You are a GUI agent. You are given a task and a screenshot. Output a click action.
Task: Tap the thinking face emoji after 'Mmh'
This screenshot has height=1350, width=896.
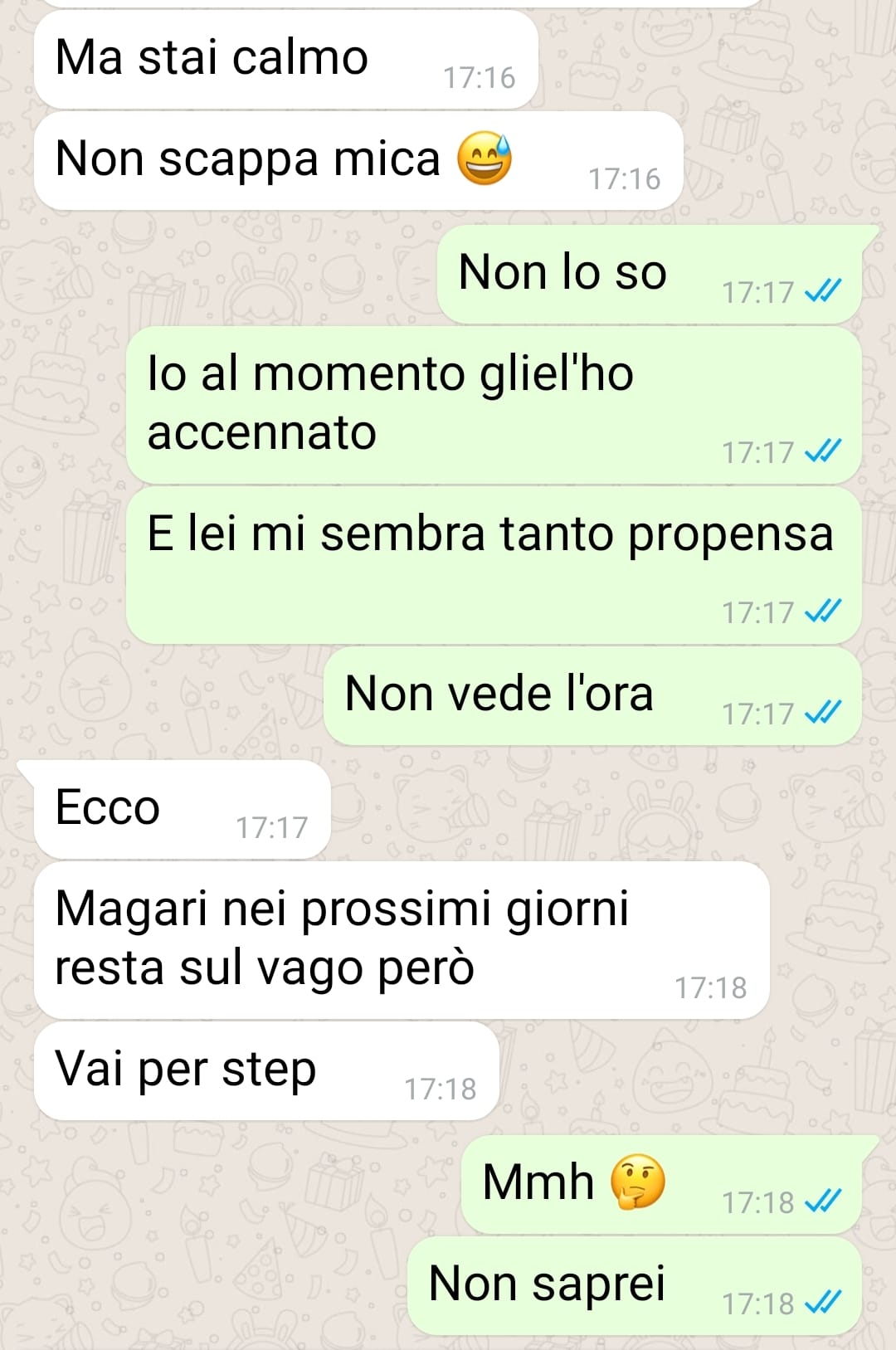click(x=638, y=1182)
